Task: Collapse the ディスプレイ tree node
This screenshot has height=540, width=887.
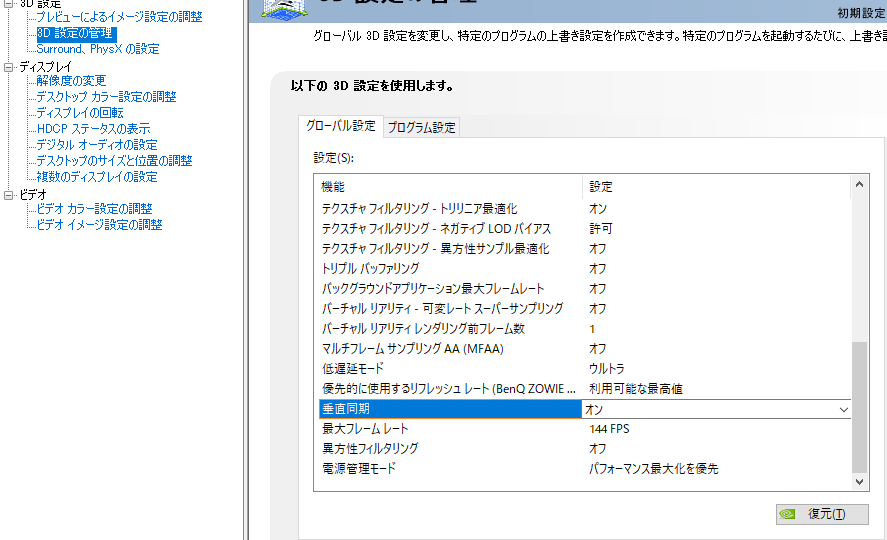Action: click(8, 67)
